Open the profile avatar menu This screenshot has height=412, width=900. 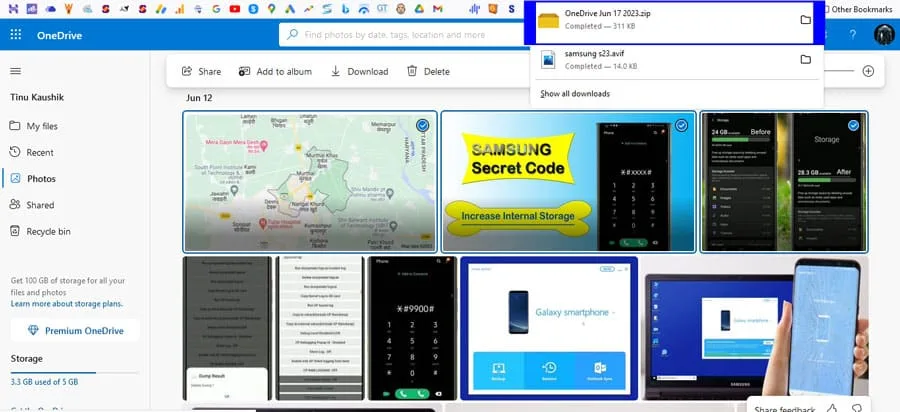(x=885, y=35)
